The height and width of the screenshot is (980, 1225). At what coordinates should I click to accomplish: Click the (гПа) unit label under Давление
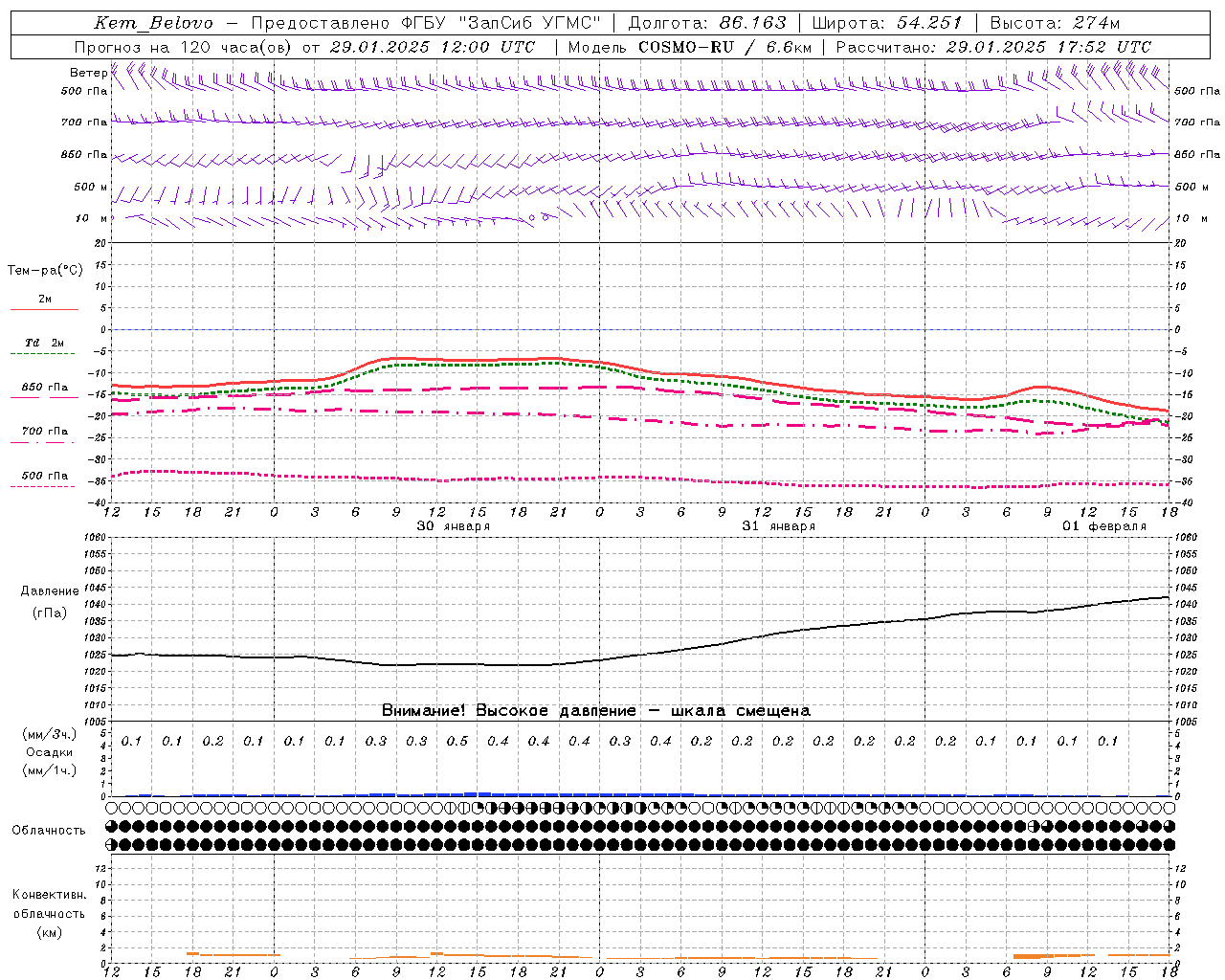coord(50,612)
